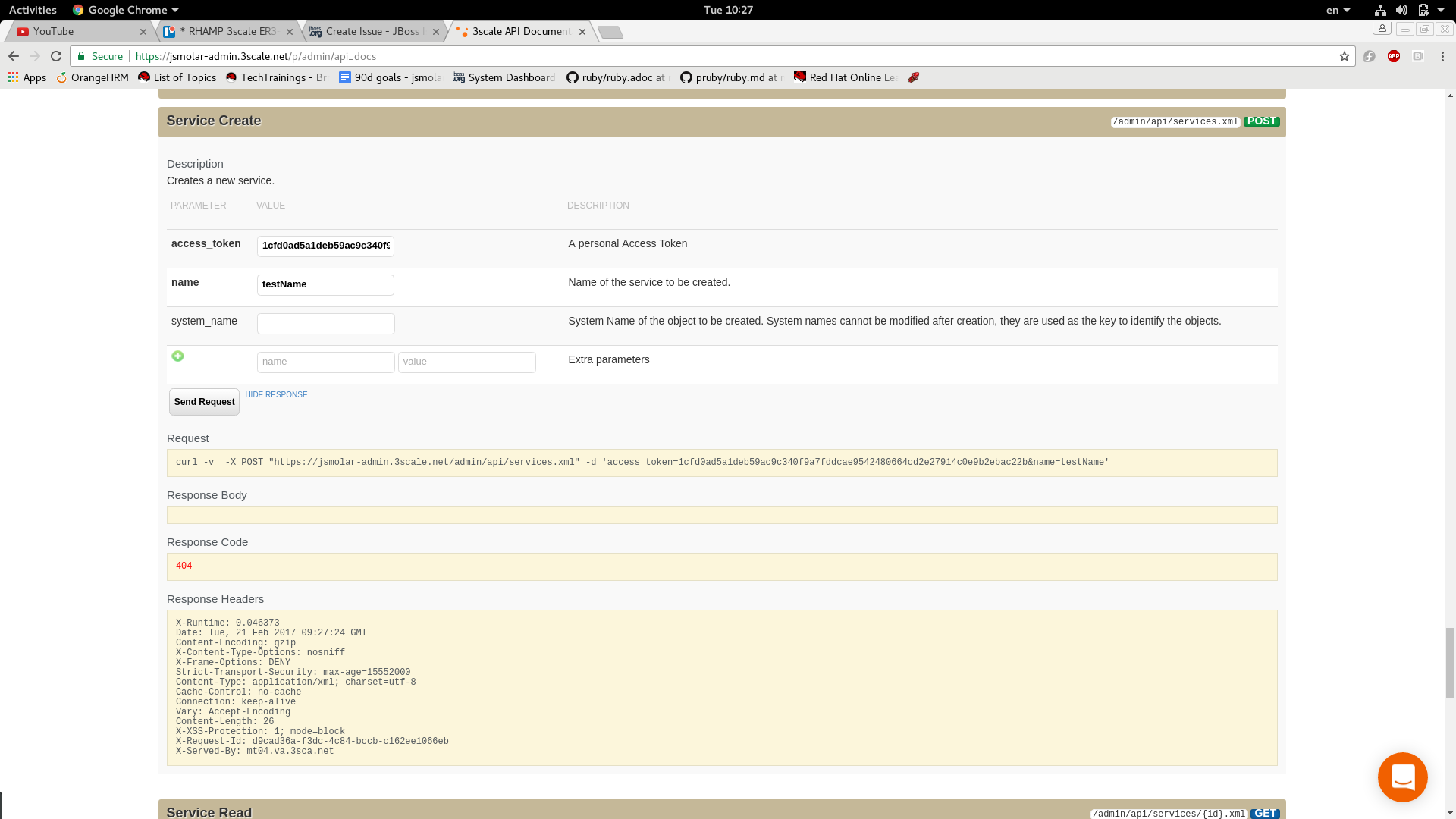Collapse the Service Create header bar
Viewport: 1456px width, 819px height.
pos(214,121)
